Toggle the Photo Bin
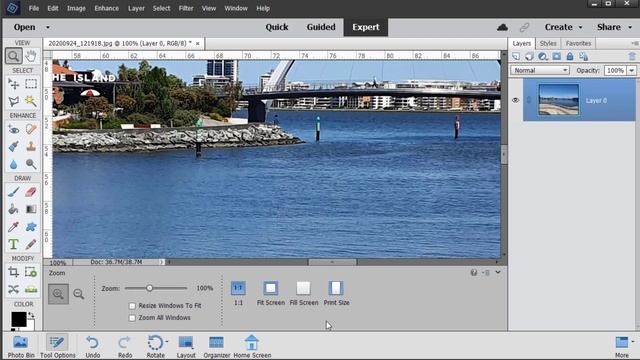This screenshot has width=640, height=360. pos(21,346)
